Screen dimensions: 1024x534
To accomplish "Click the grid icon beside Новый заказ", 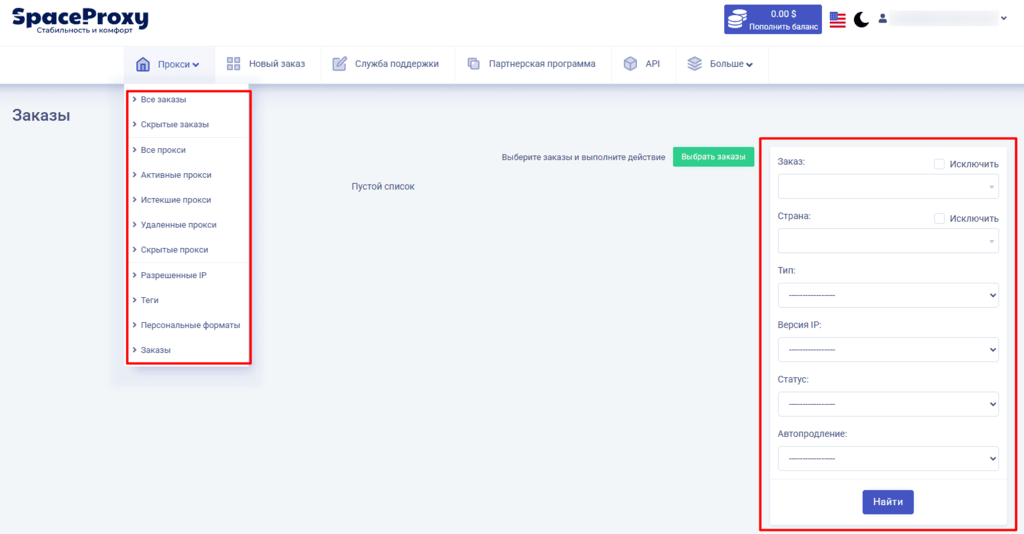I will click(234, 64).
